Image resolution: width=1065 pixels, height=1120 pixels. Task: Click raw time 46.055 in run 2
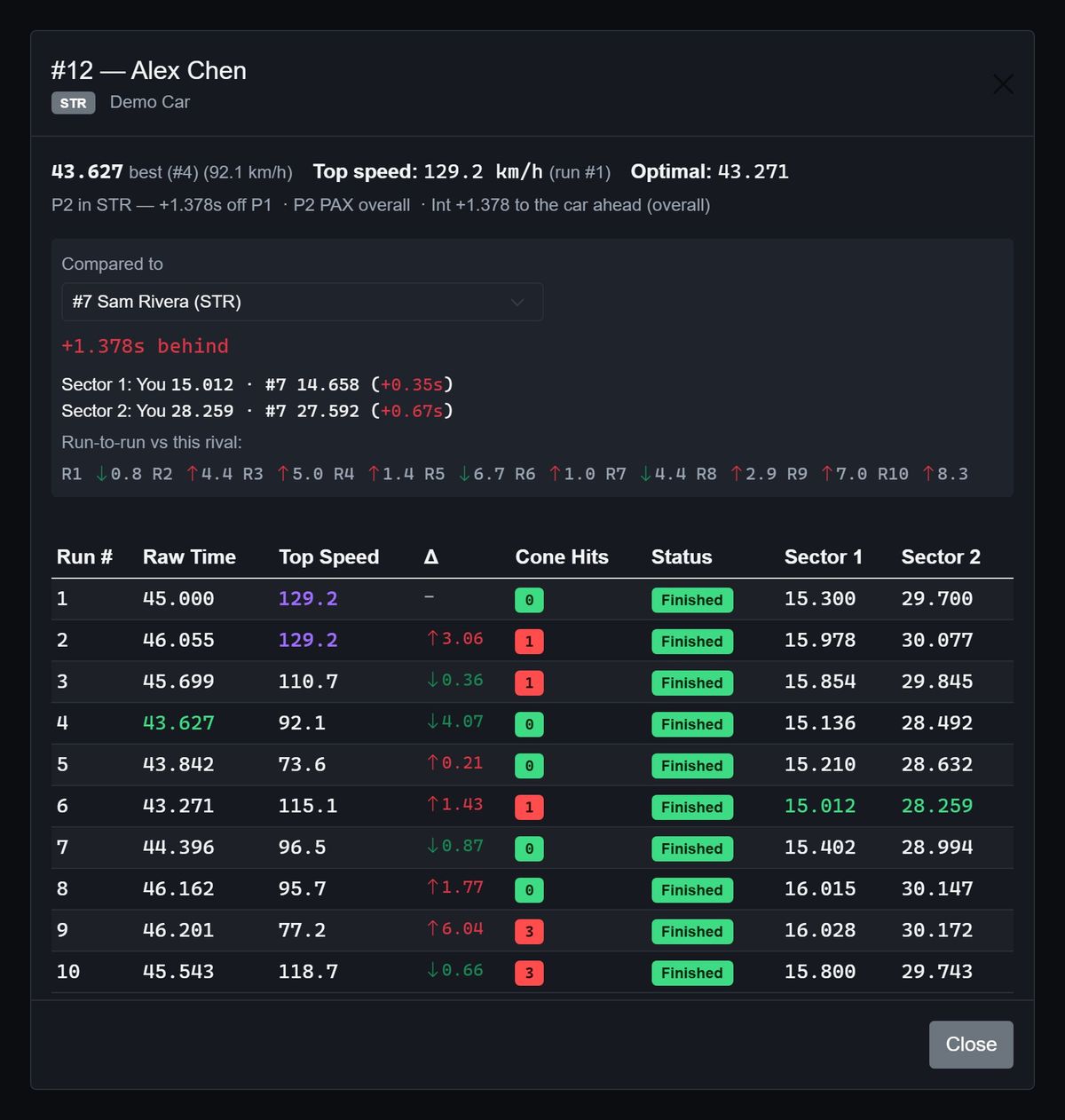click(x=178, y=641)
